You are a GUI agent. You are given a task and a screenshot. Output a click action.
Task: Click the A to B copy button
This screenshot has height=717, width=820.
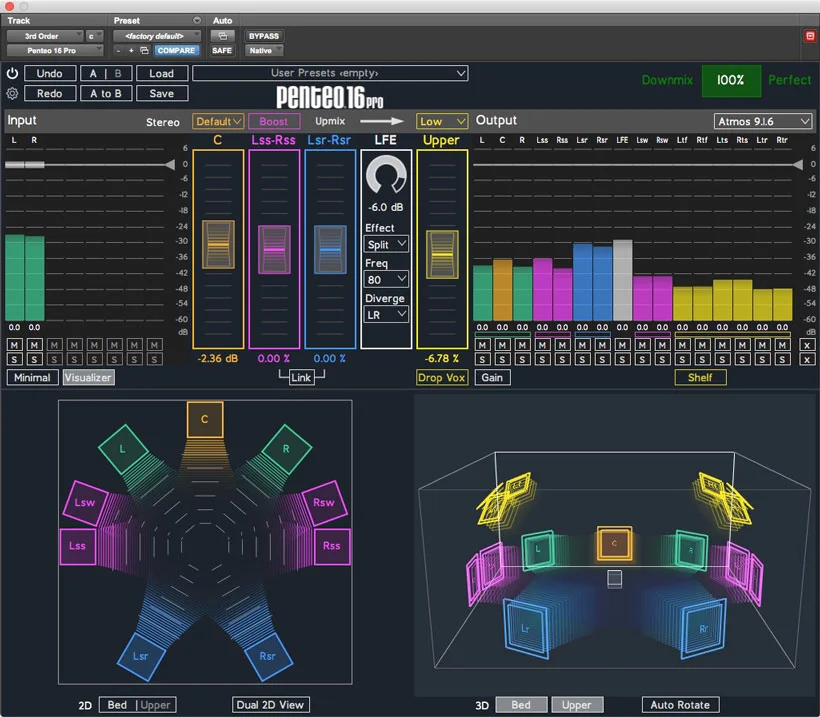pos(106,94)
